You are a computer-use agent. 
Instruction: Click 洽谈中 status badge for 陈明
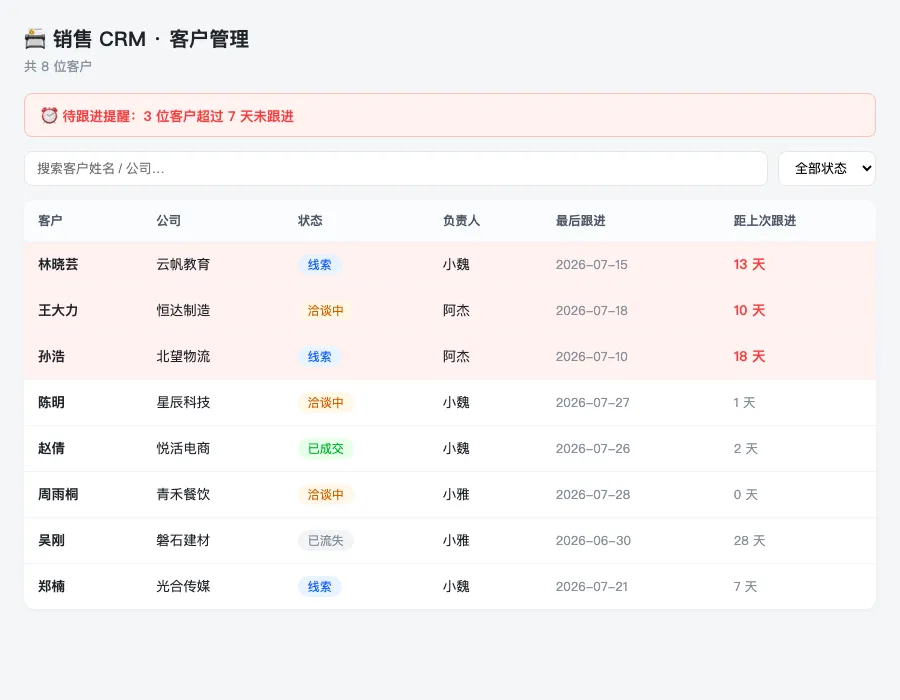(x=325, y=402)
